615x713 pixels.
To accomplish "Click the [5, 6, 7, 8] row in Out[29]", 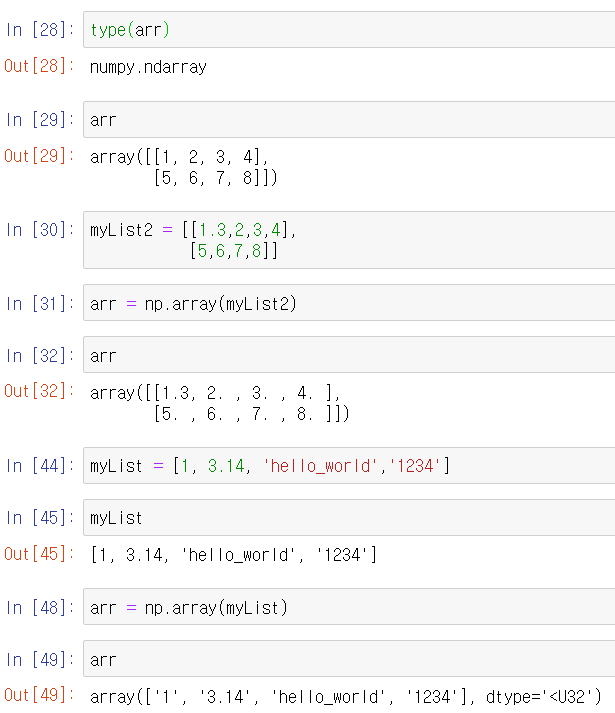I will (211, 177).
